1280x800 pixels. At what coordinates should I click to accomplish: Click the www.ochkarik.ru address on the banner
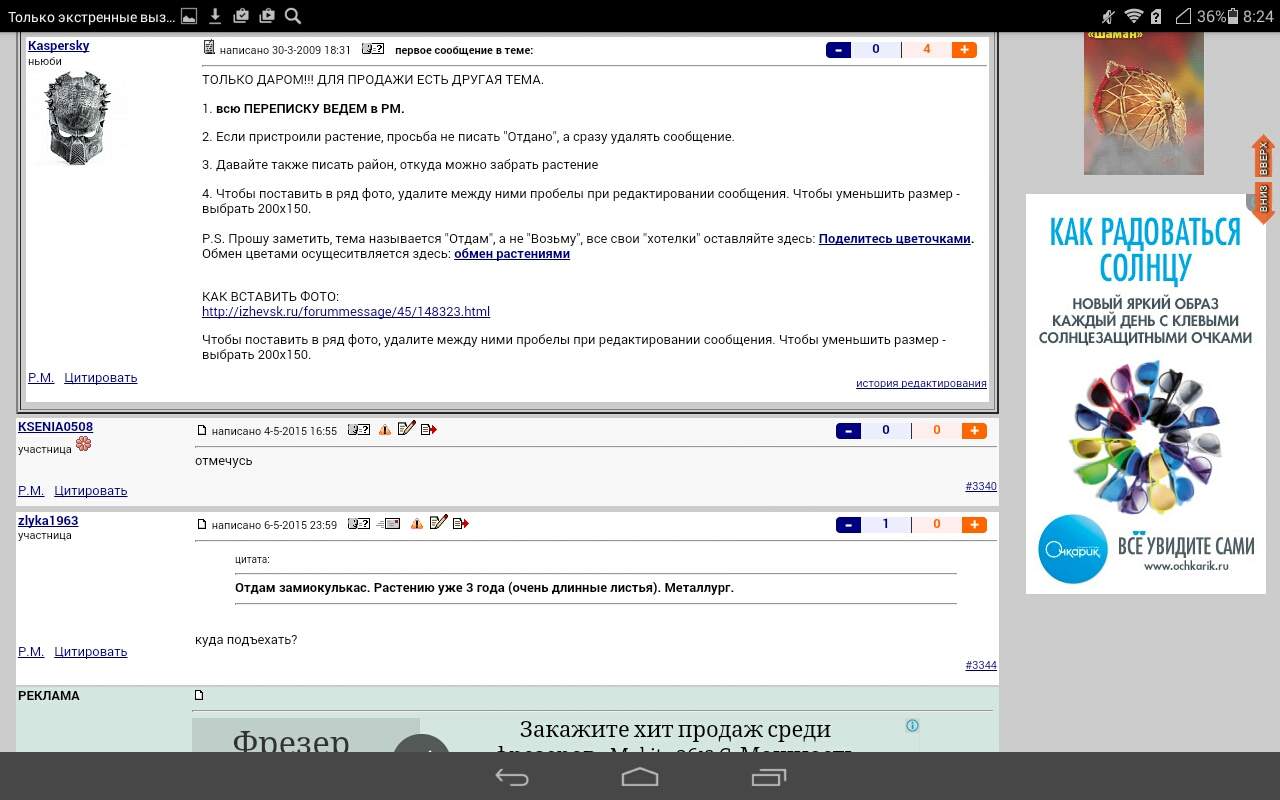1186,566
